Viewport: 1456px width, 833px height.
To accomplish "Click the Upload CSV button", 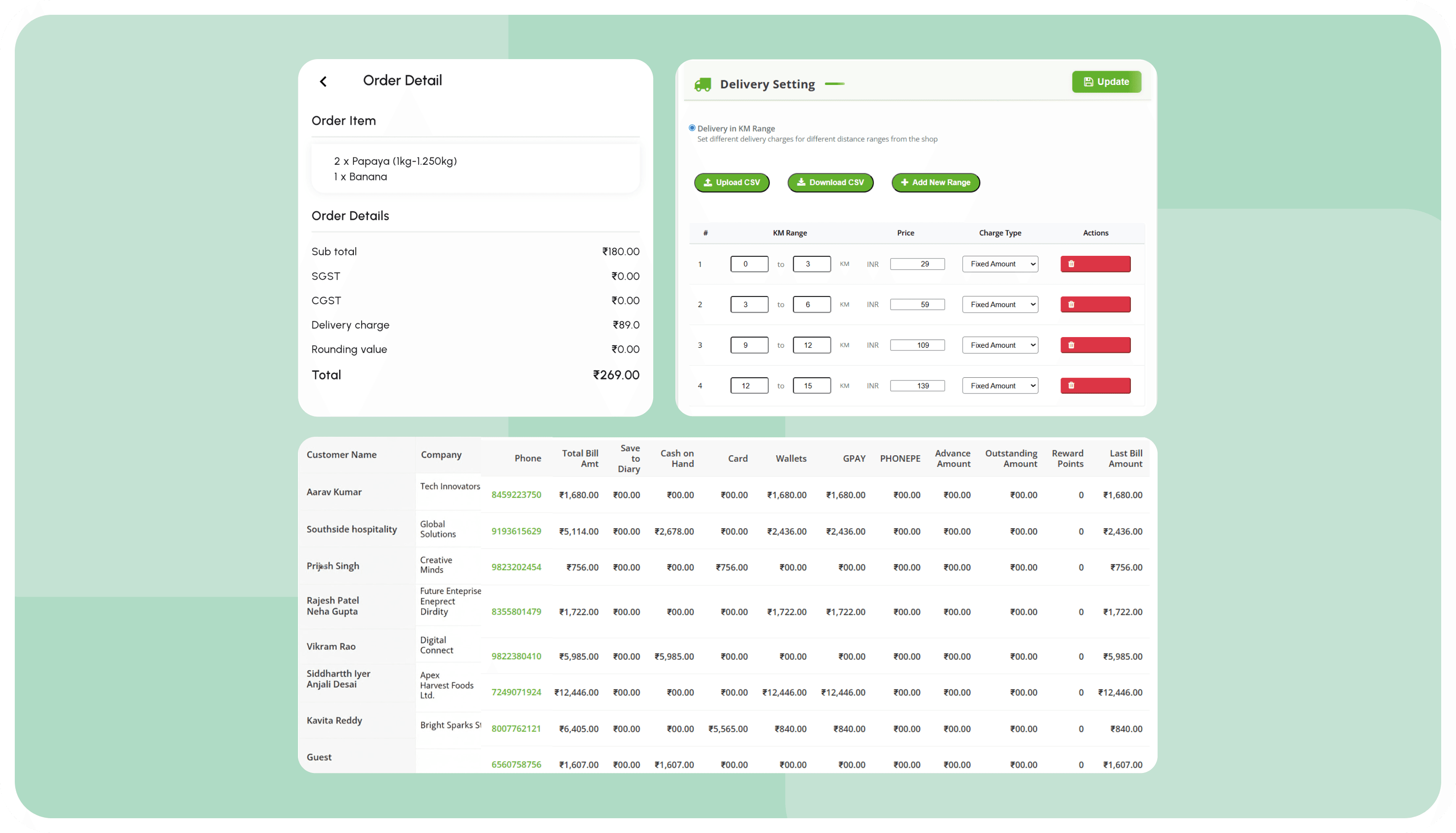I will pyautogui.click(x=731, y=182).
